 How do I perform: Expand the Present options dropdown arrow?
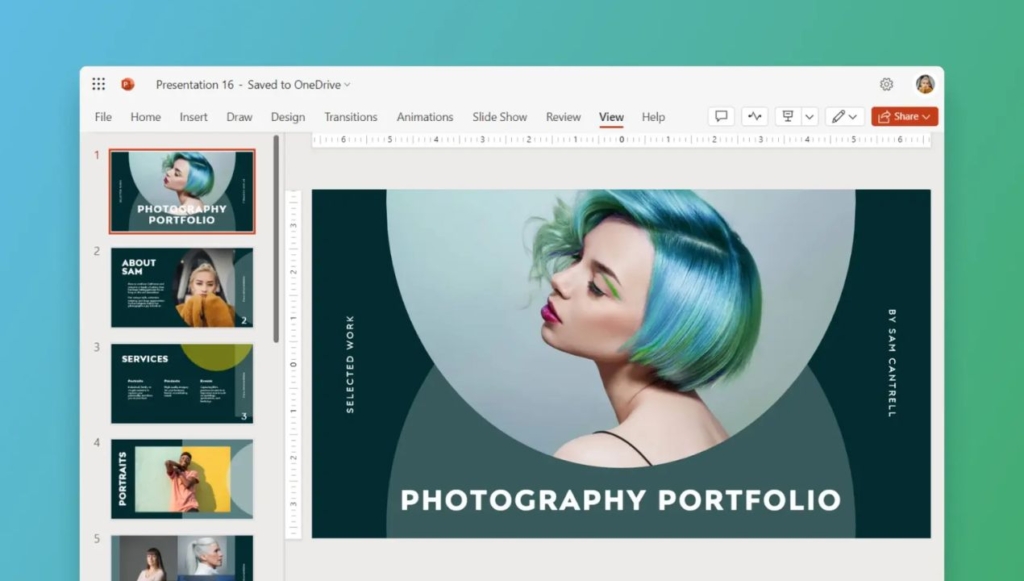[810, 117]
